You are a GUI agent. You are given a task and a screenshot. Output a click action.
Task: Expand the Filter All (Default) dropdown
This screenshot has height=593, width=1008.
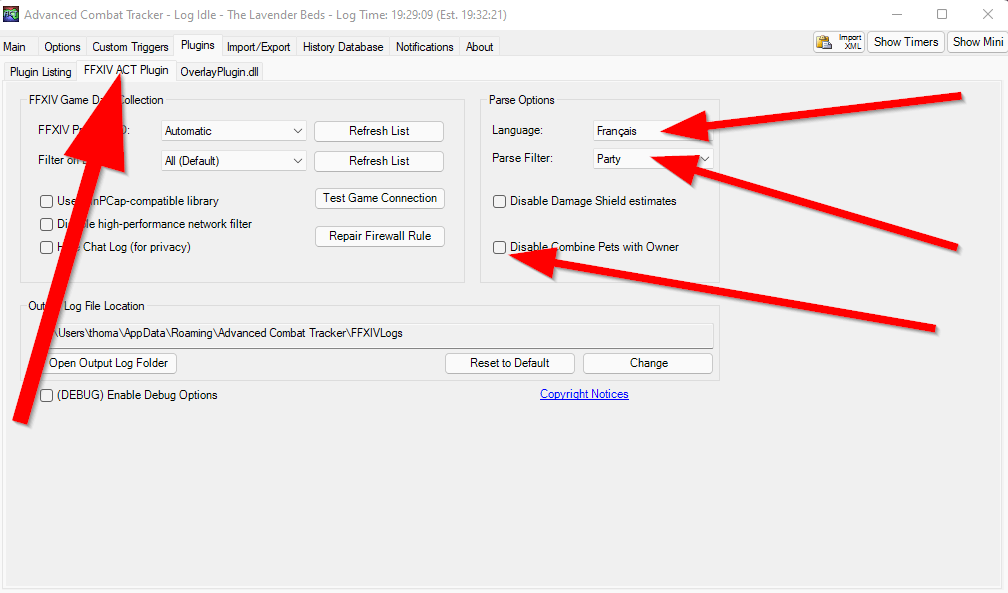tap(233, 161)
